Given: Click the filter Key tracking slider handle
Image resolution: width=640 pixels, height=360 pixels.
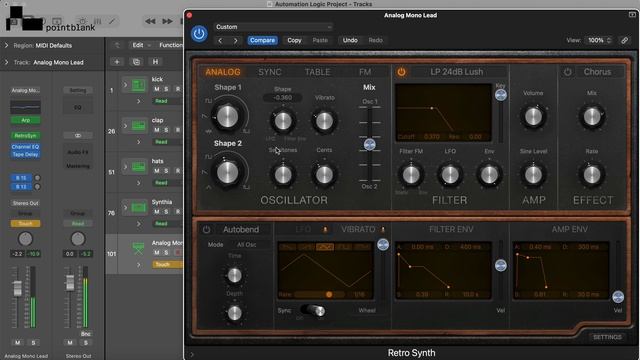Looking at the screenshot, I should (501, 95).
